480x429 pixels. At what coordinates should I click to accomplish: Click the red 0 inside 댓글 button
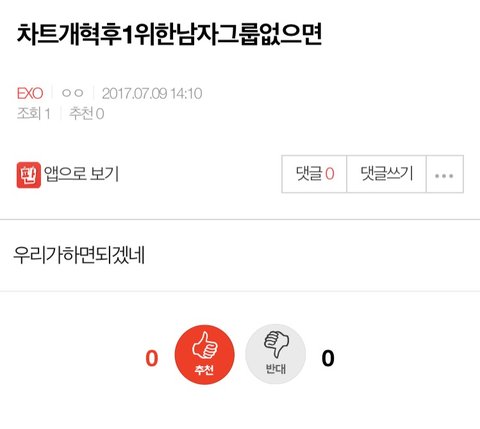click(x=330, y=174)
